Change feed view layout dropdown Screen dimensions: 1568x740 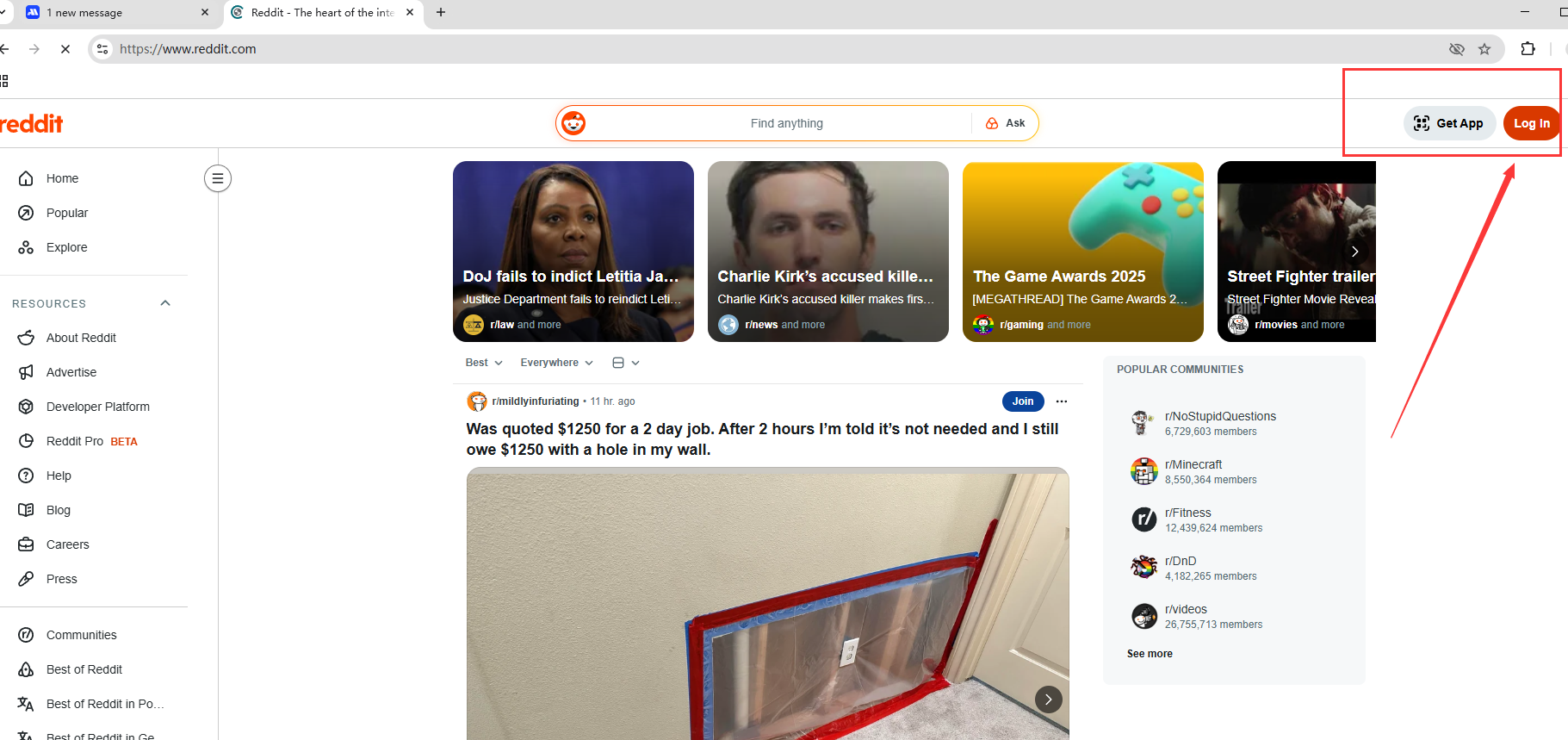625,363
